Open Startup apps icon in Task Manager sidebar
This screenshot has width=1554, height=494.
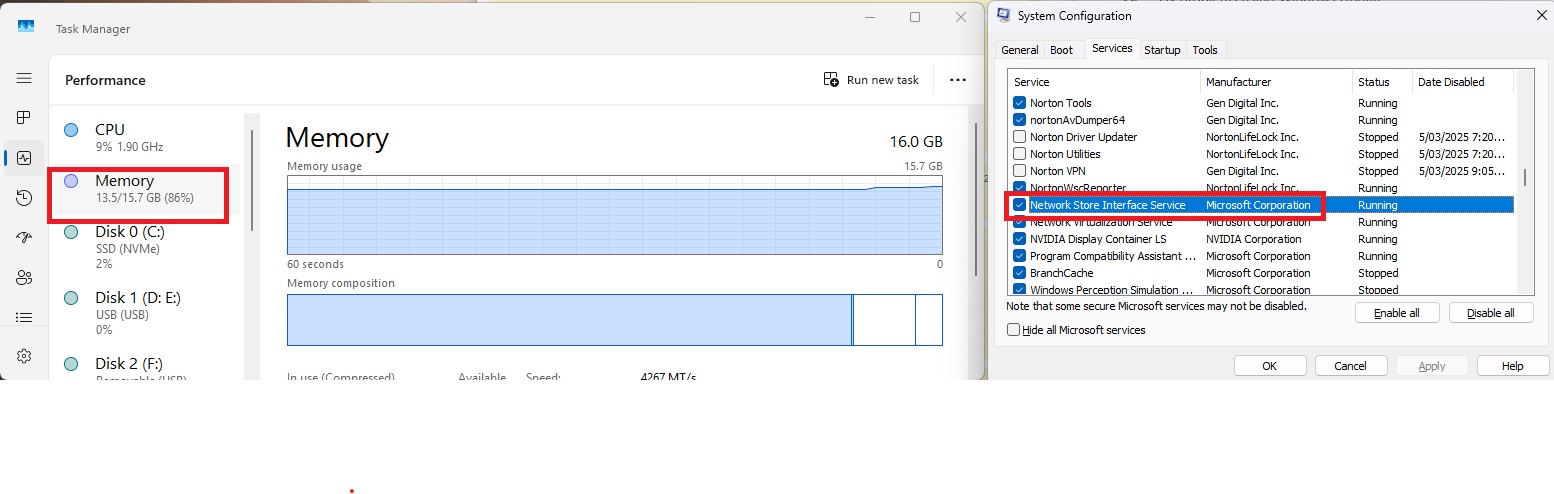(24, 238)
